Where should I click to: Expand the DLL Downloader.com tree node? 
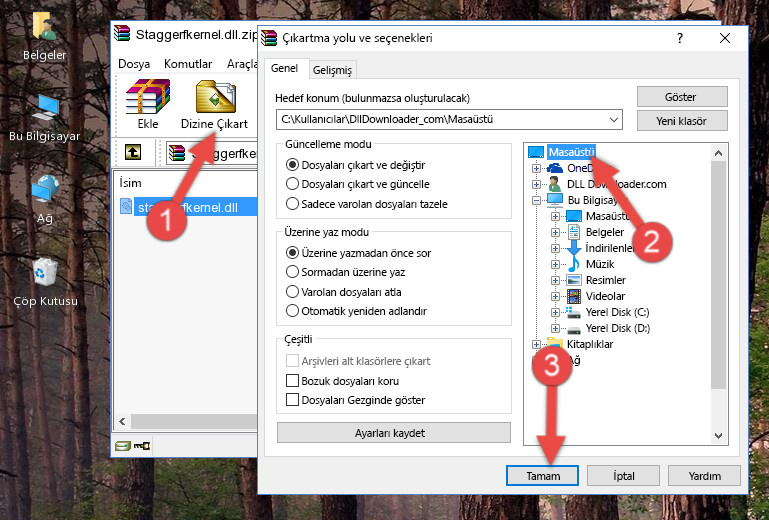[x=536, y=184]
